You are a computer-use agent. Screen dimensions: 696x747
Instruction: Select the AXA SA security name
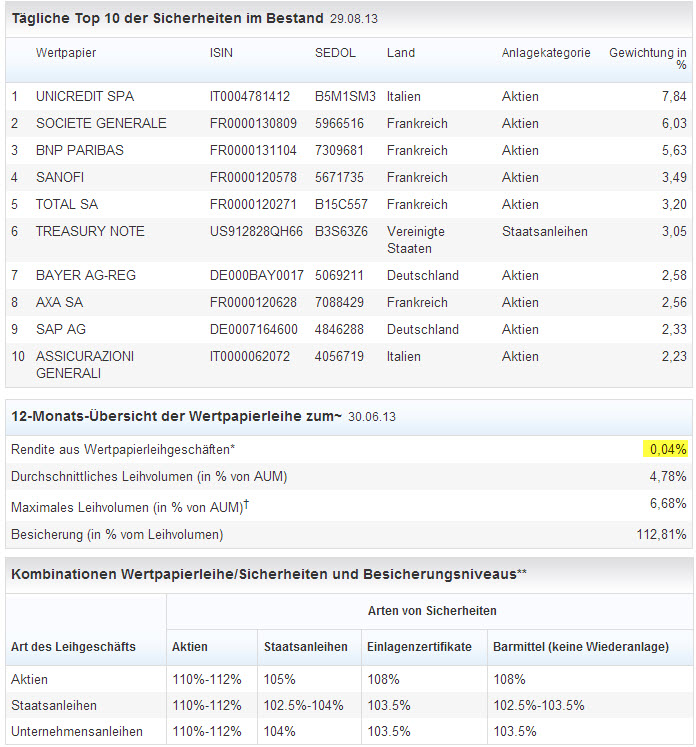click(59, 303)
